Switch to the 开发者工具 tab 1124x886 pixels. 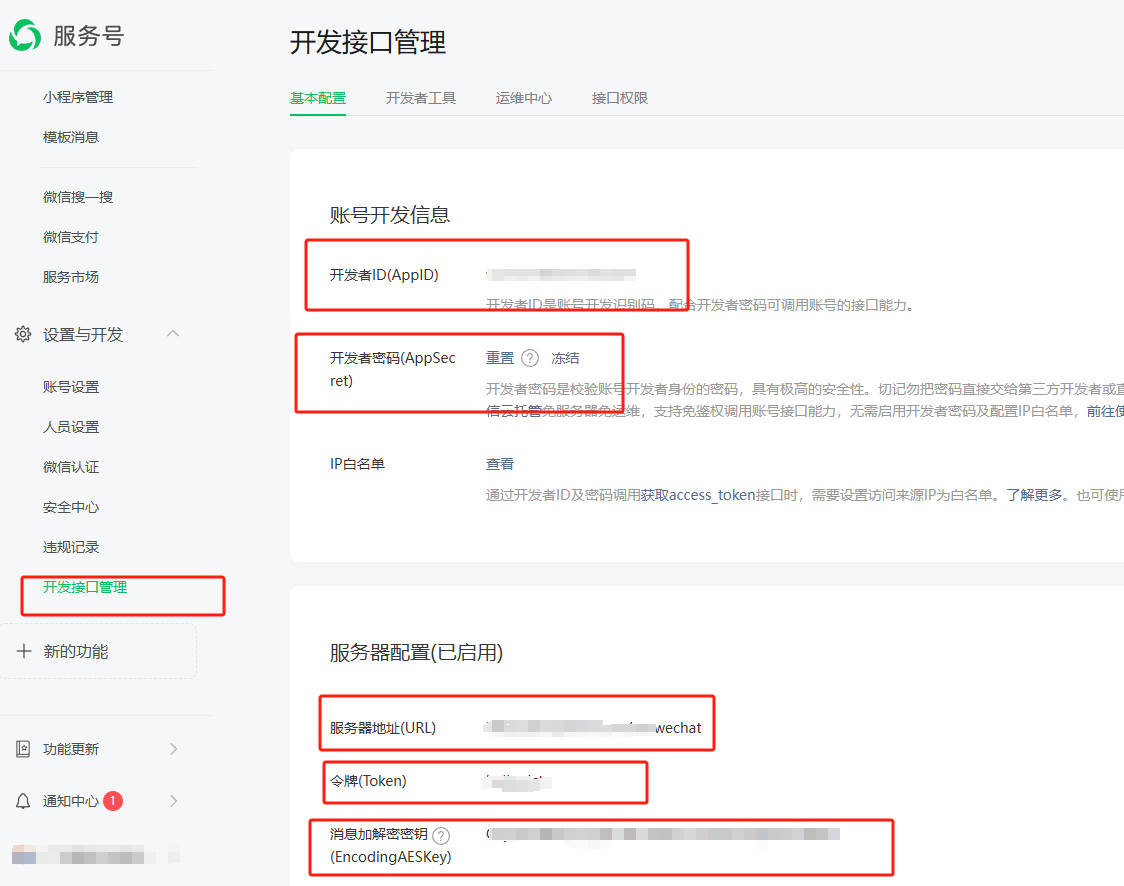421,98
